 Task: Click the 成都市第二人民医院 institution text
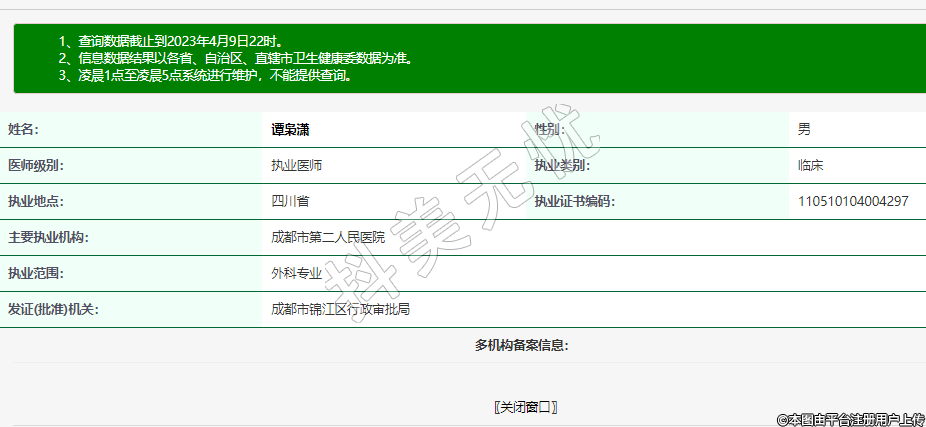coord(328,238)
